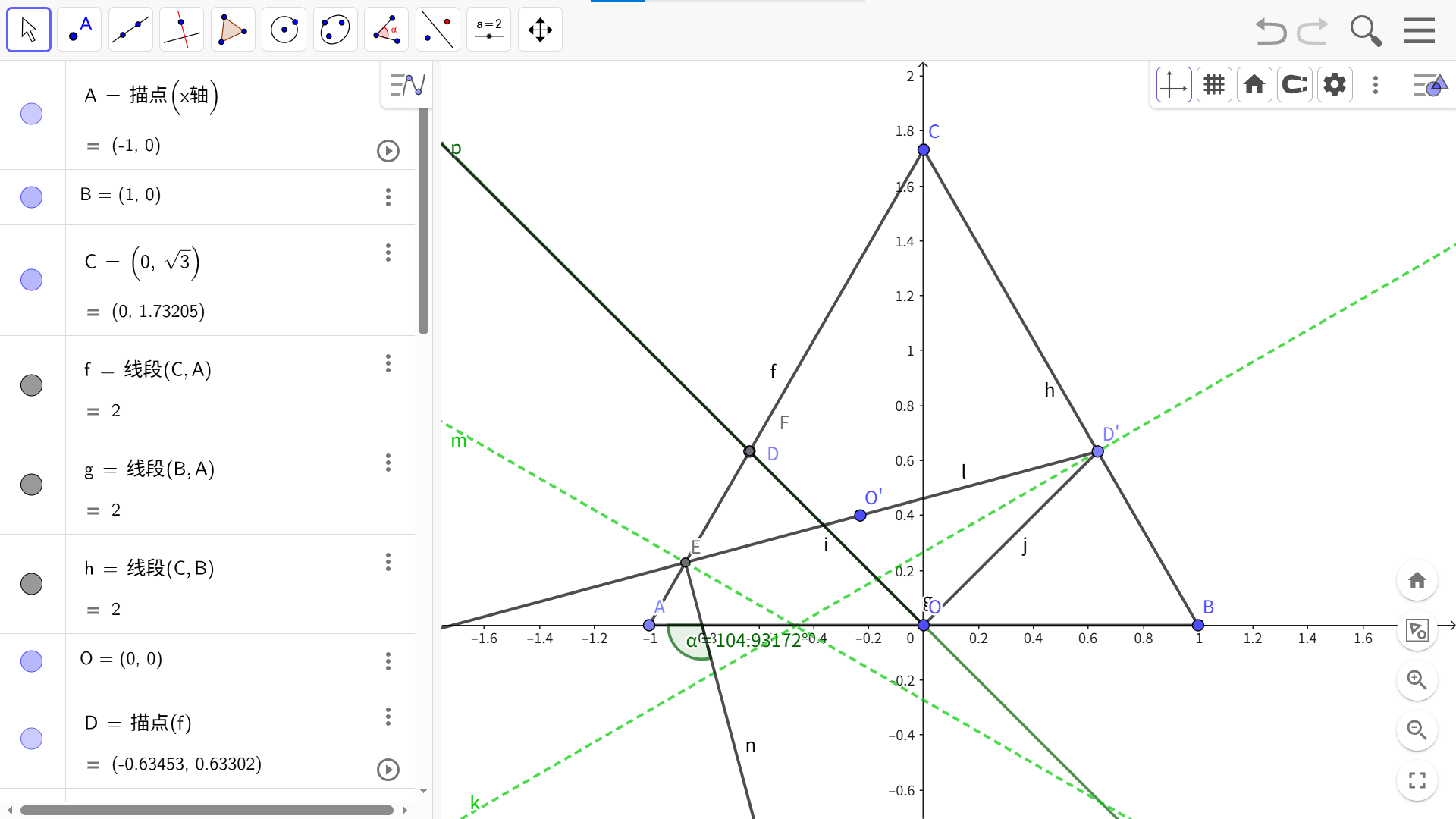Open the views toggle menu icon

click(1431, 85)
